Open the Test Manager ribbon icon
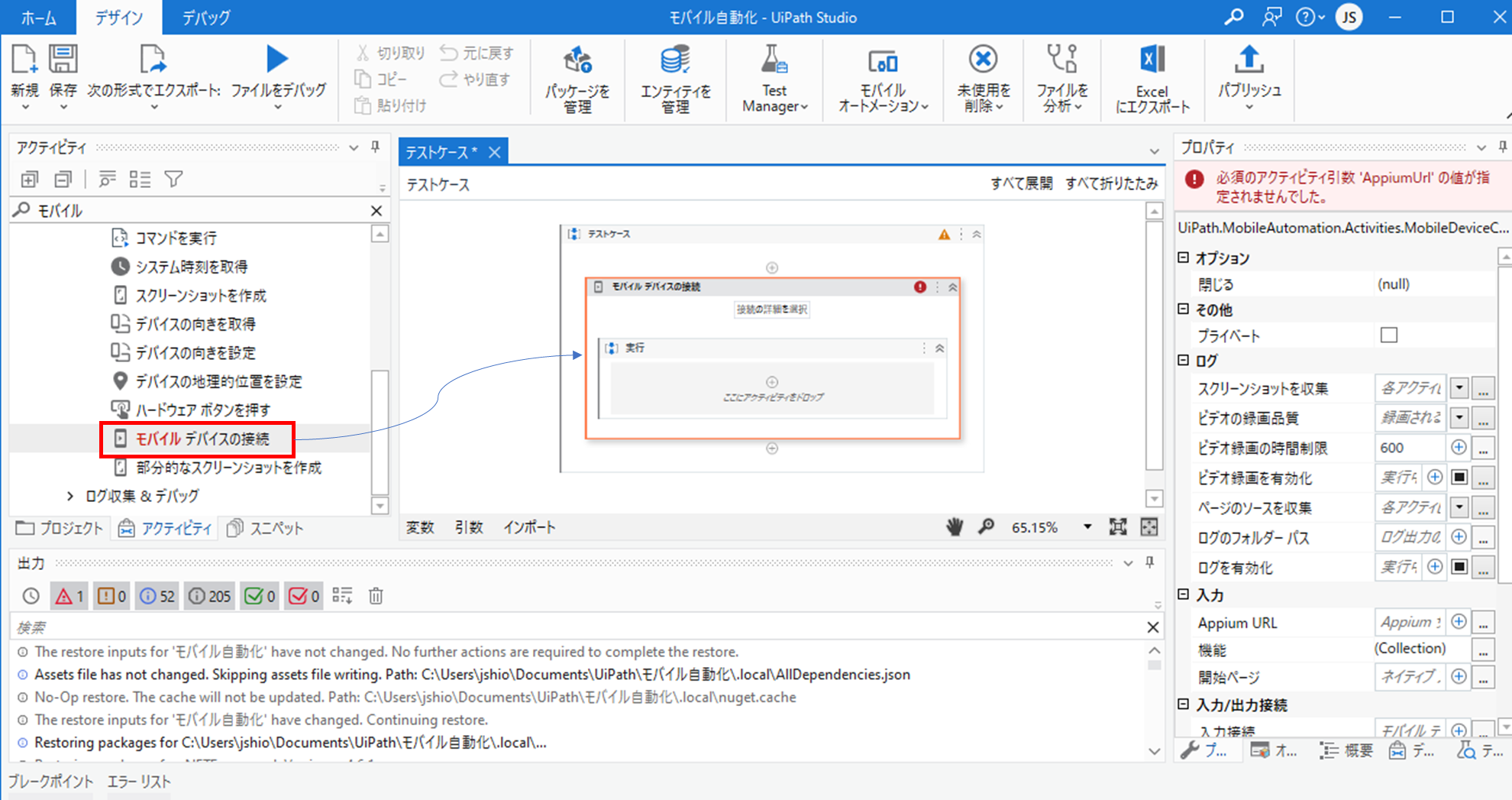 pos(774,60)
